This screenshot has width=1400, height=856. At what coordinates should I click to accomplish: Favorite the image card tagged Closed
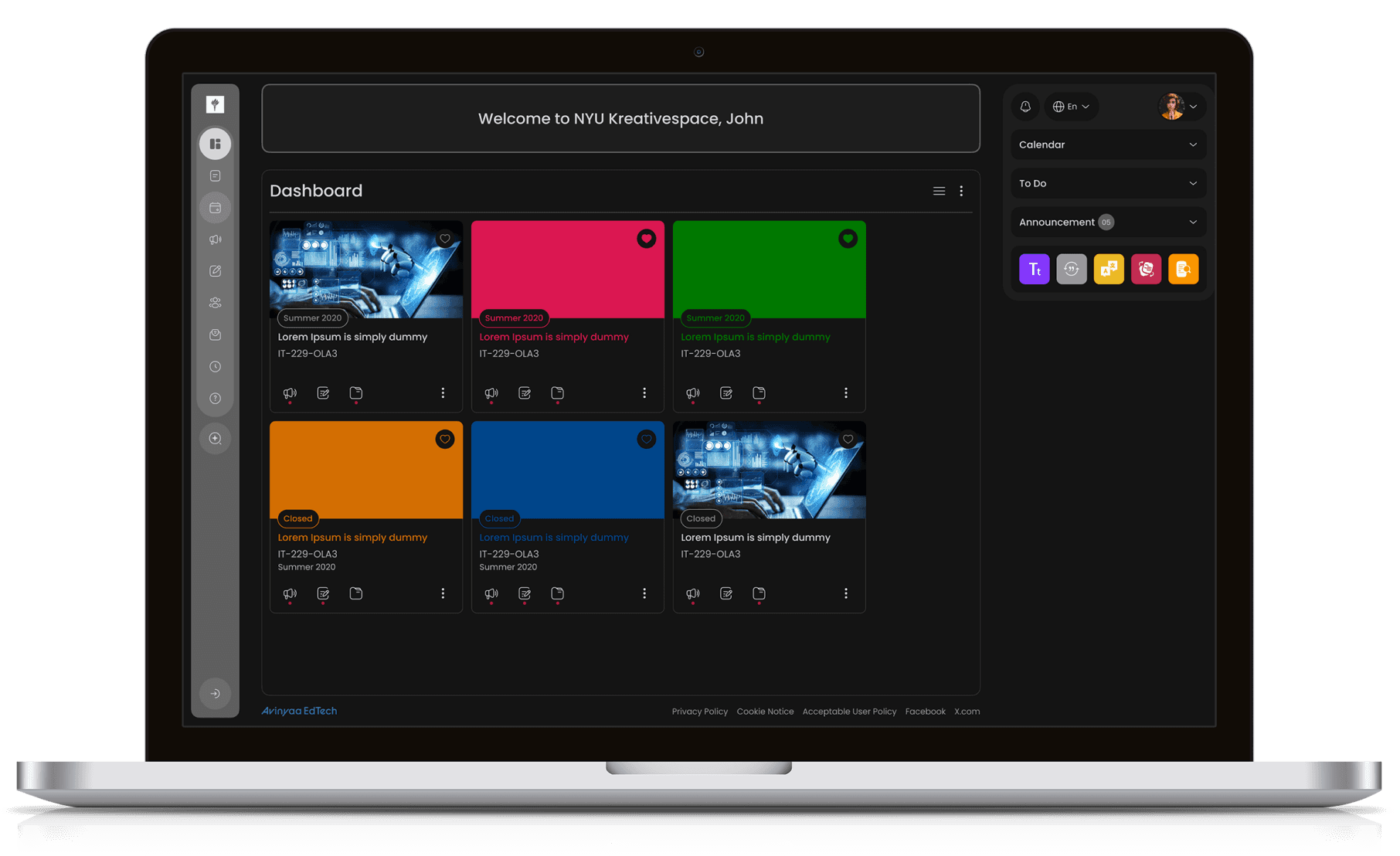coord(848,440)
